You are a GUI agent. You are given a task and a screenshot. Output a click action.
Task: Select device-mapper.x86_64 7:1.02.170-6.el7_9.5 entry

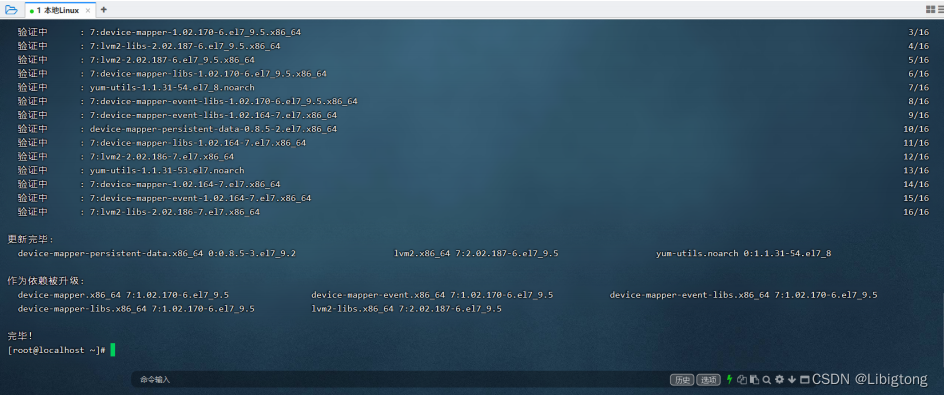pyautogui.click(x=123, y=295)
